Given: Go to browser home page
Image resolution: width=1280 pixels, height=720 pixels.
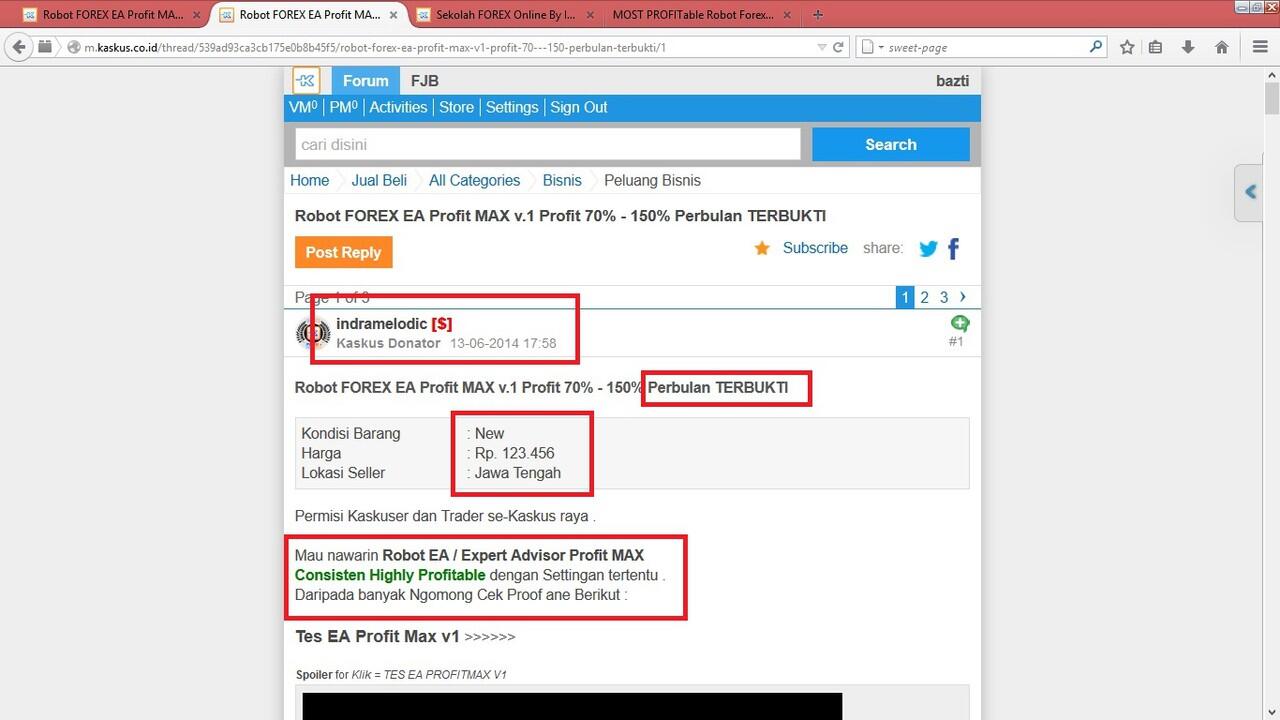Looking at the screenshot, I should click(1221, 47).
